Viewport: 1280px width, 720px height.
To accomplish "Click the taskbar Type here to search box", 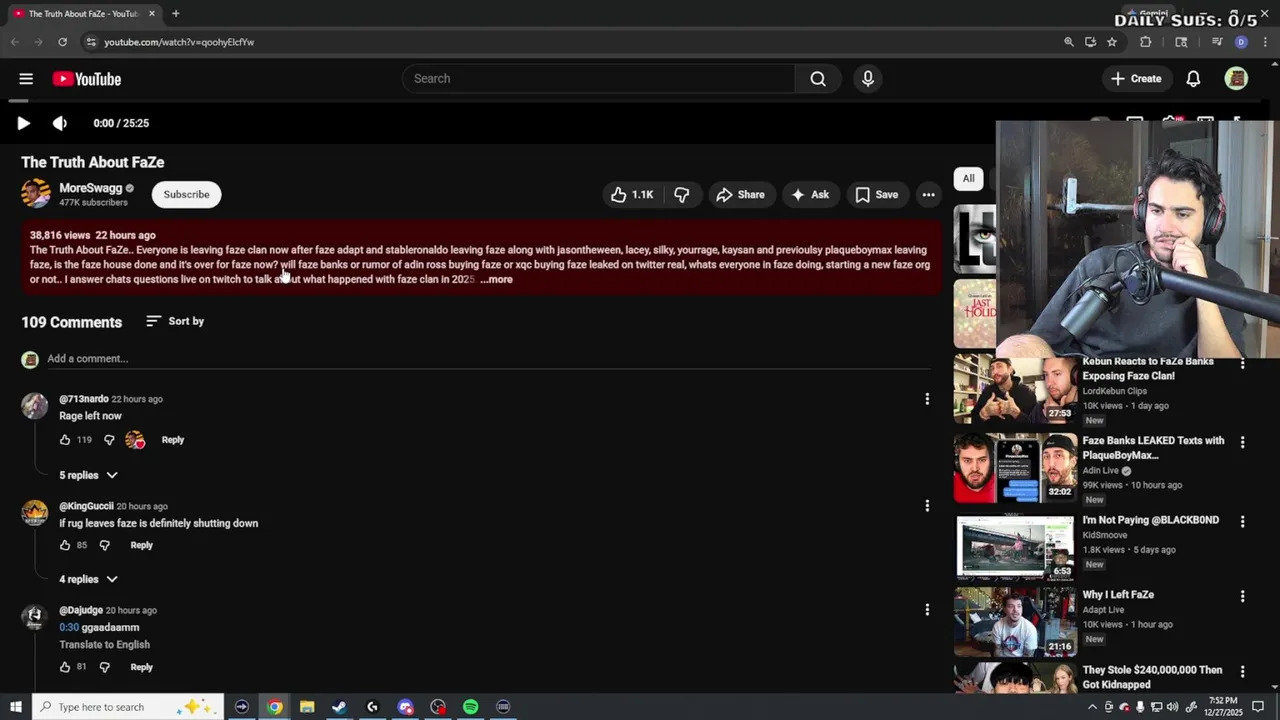I will [x=129, y=707].
